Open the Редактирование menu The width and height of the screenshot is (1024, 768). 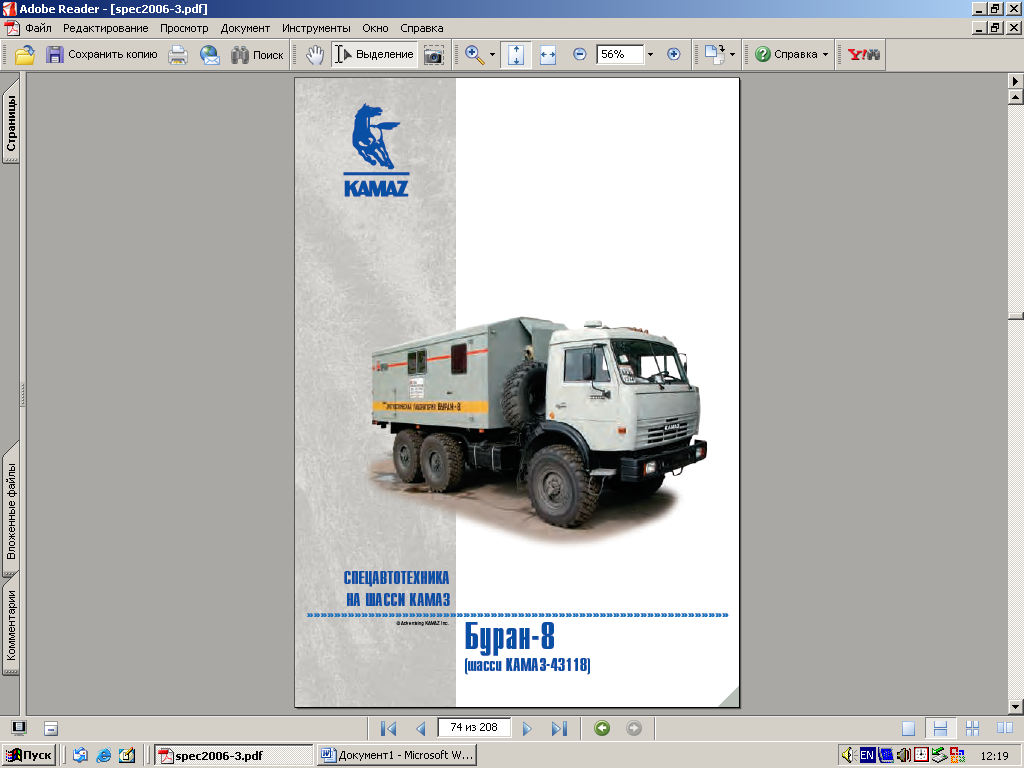click(x=106, y=28)
